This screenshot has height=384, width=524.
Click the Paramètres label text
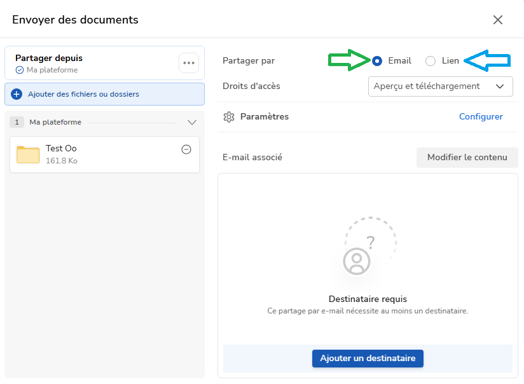point(264,117)
